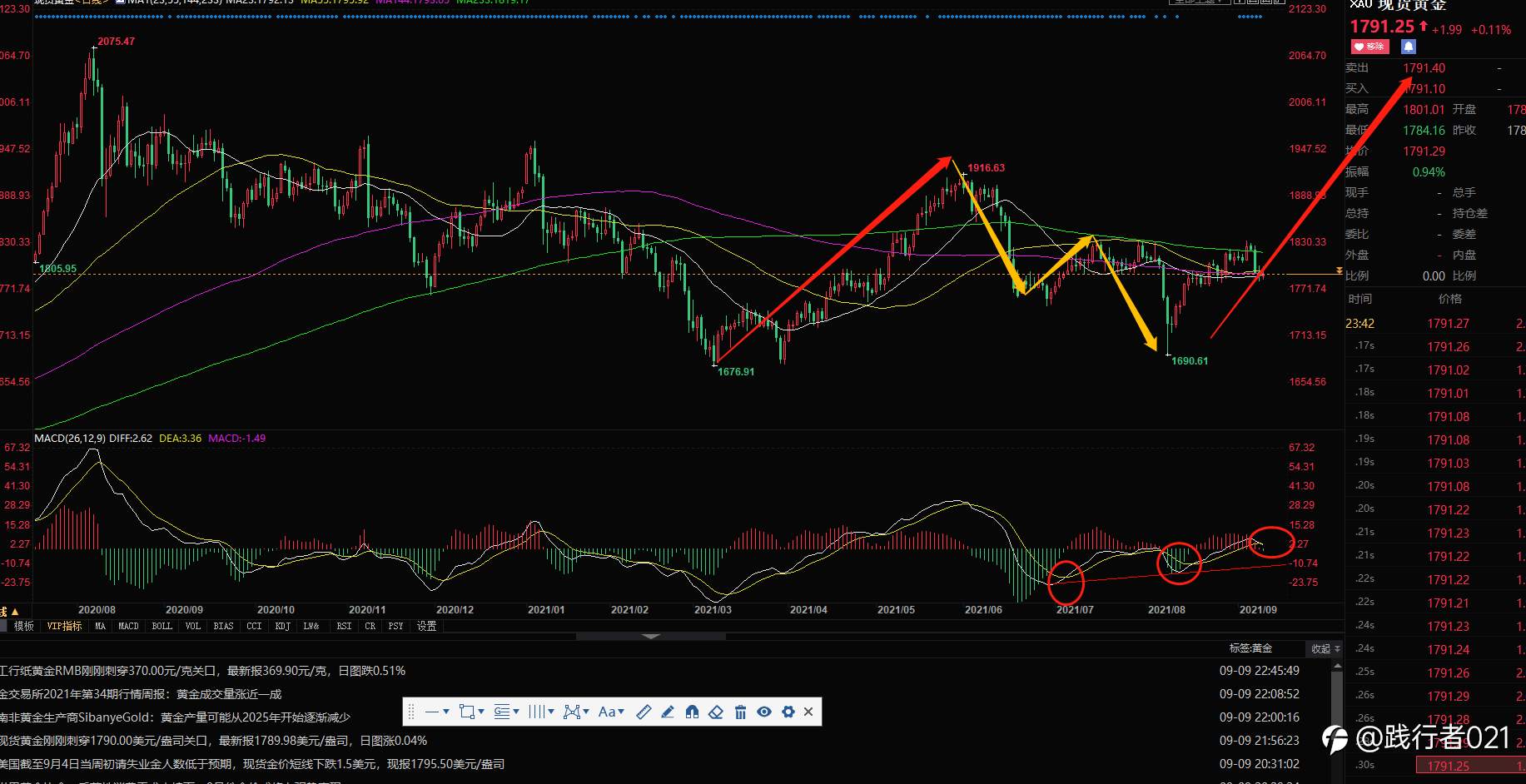Click the 标签:黄金 tag label

click(x=1250, y=648)
